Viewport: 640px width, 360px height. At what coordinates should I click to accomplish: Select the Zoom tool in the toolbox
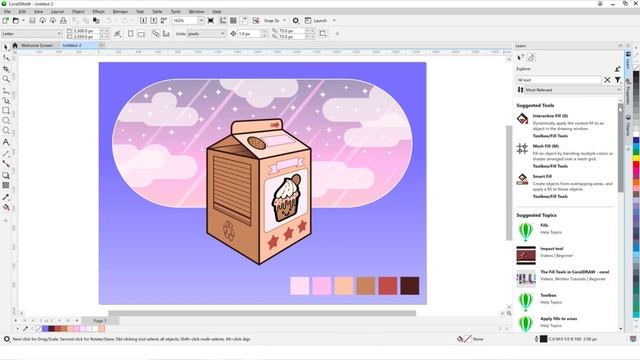(6, 79)
